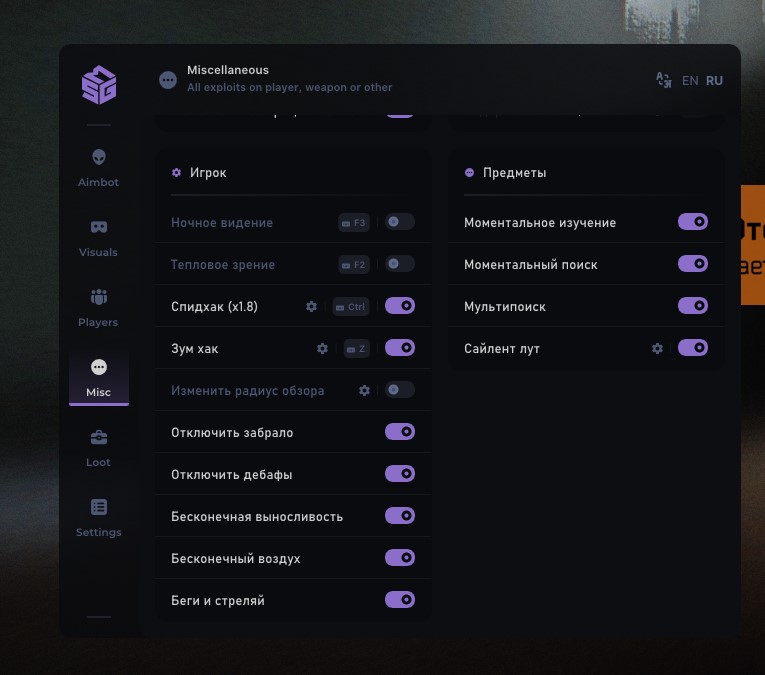Switch the language to EN
This screenshot has width=765, height=675.
pos(690,81)
